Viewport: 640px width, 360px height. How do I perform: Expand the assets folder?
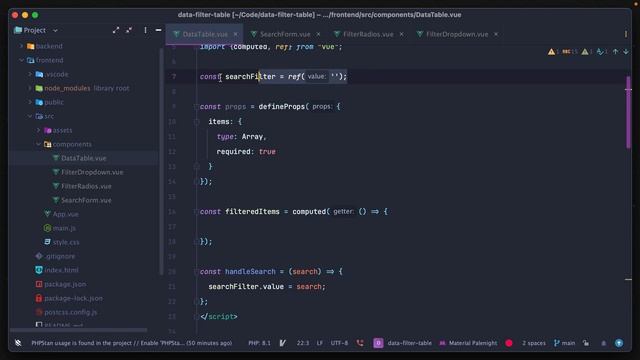(x=38, y=130)
